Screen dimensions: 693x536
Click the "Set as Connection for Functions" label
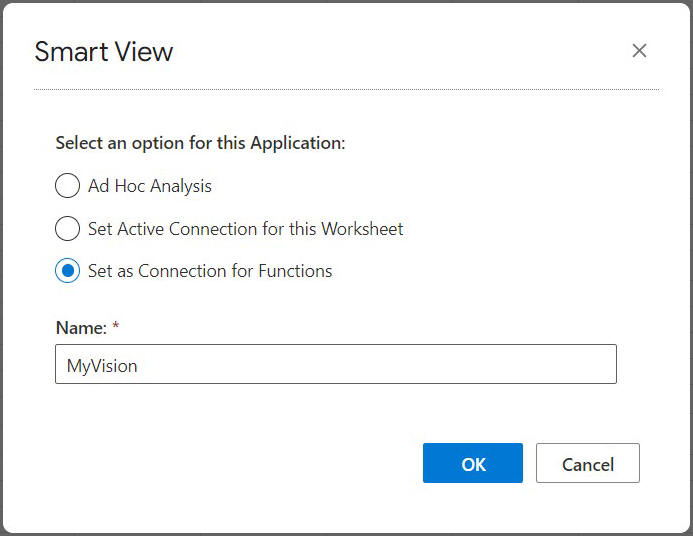pyautogui.click(x=210, y=271)
